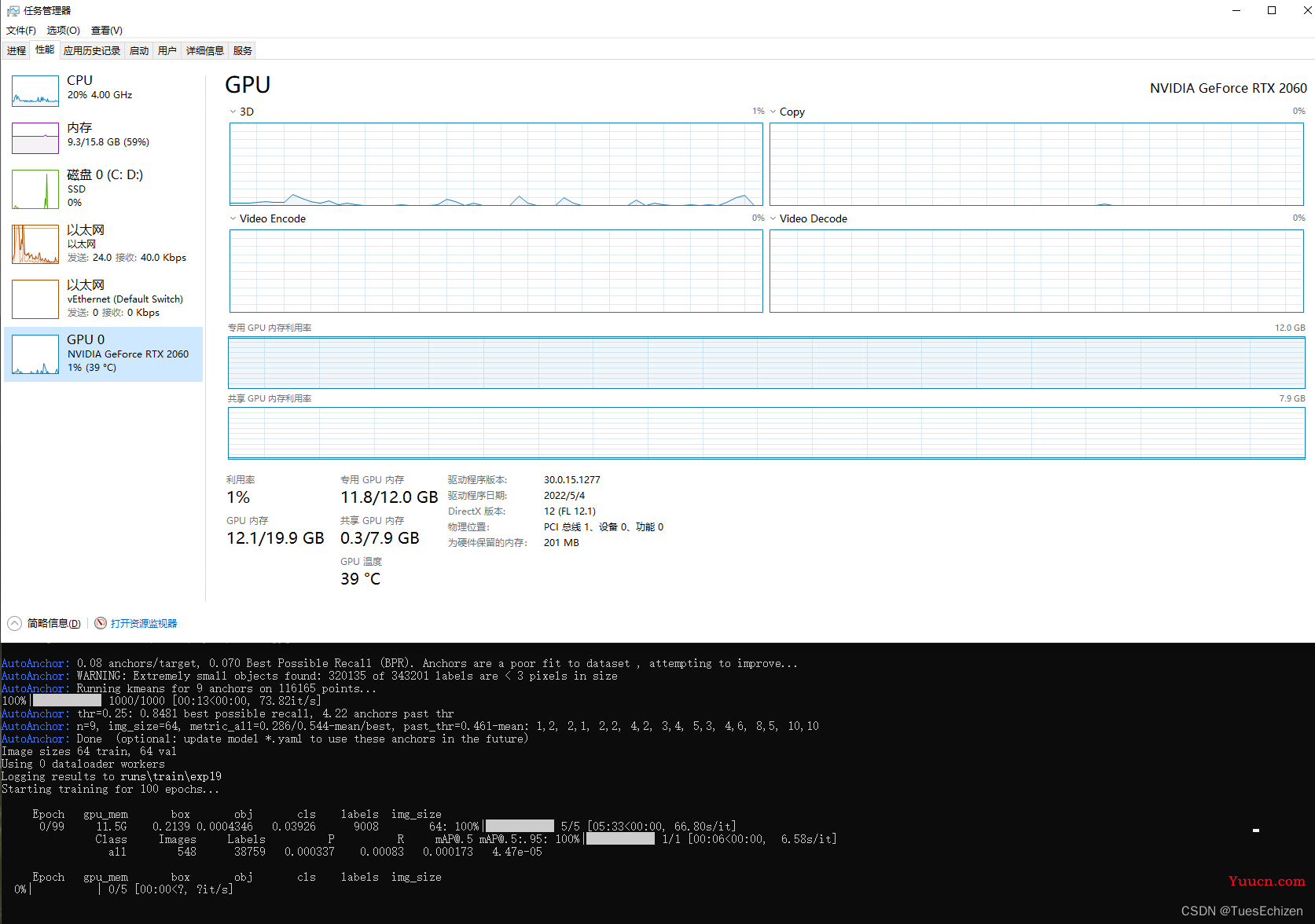This screenshot has height=924, width=1315.
Task: Click the terminal line 'Starting training for 100 epochs...'
Action: 110,789
